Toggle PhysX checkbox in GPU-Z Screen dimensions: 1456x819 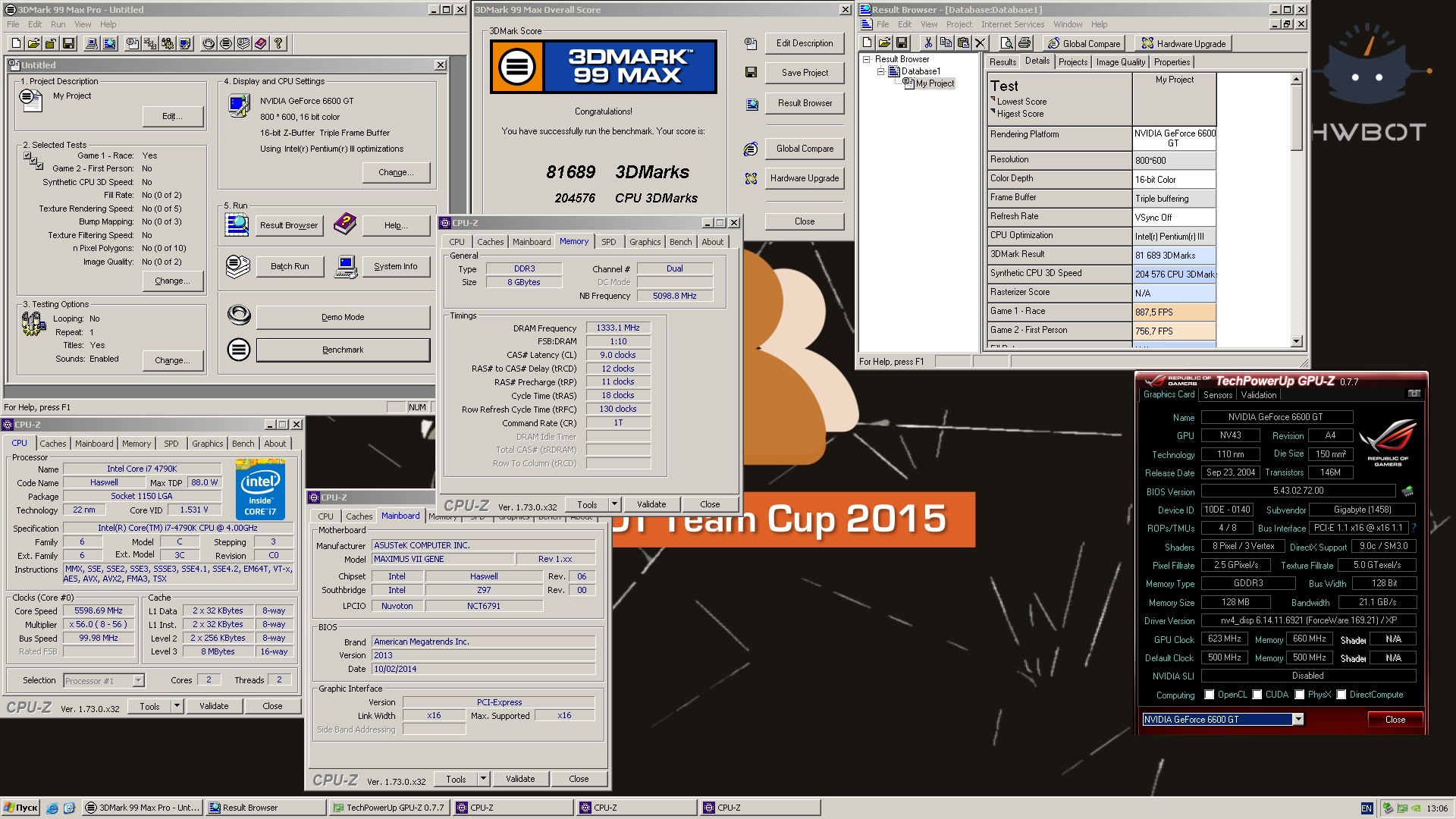coord(1300,695)
